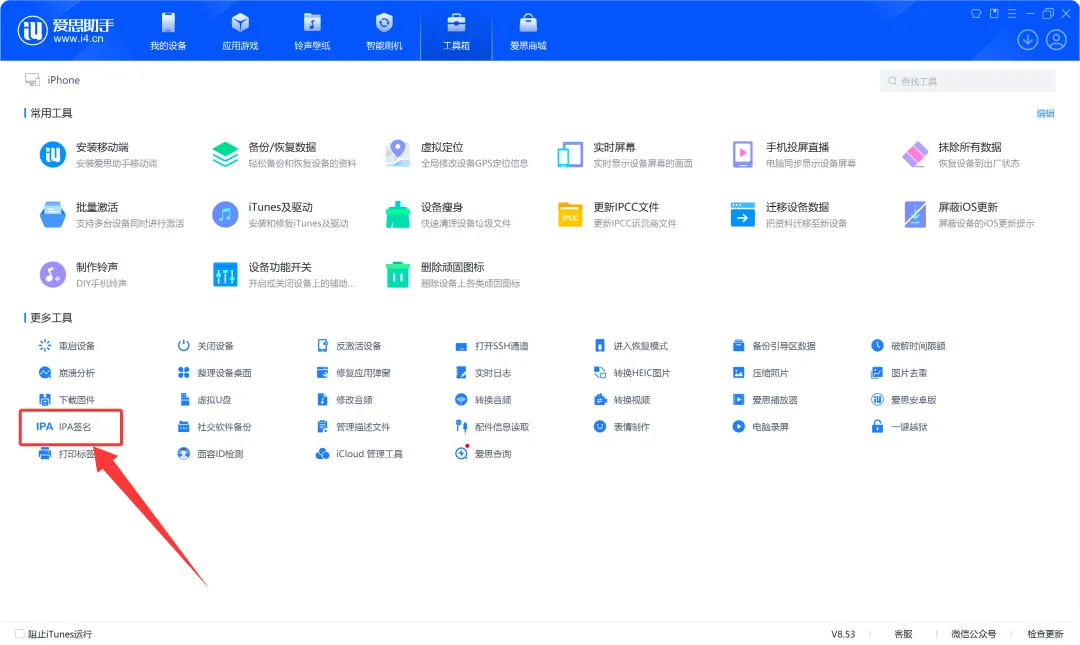1080x645 pixels.
Task: Toggle 阻止iTunes运行 checkbox
Action: (19, 634)
